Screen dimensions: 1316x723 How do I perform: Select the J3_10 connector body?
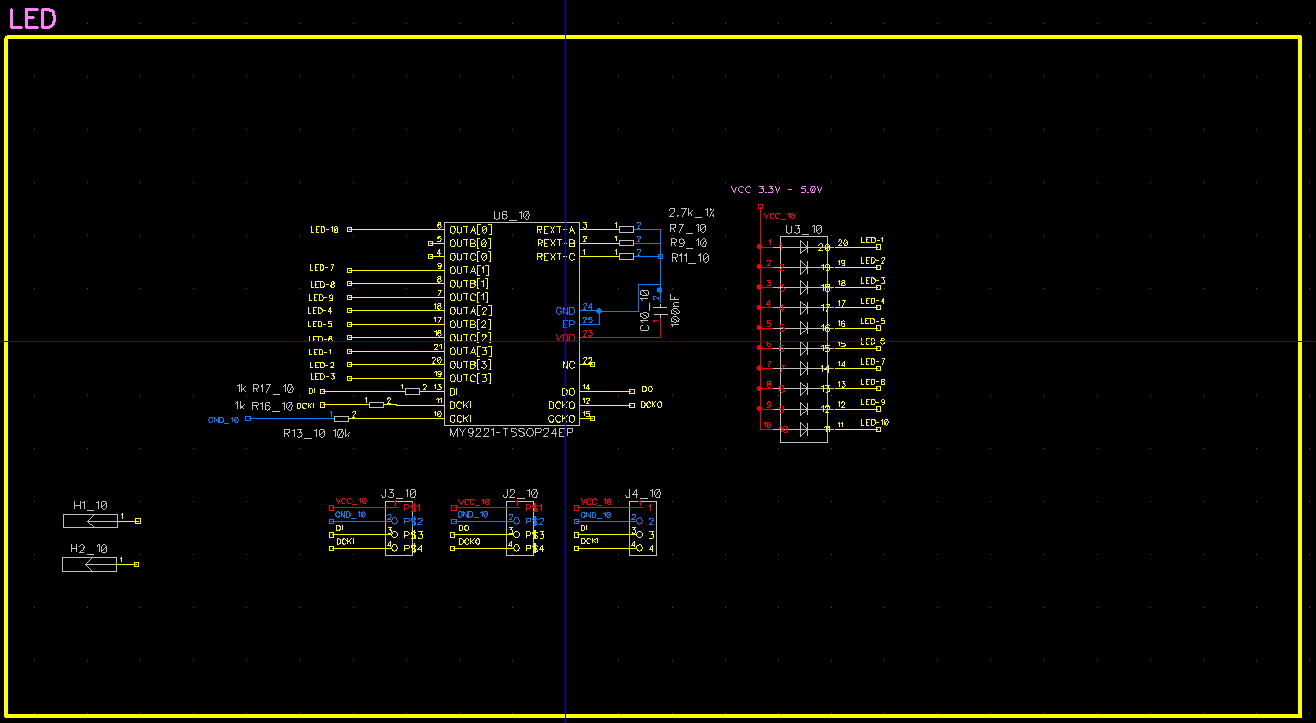(x=399, y=528)
